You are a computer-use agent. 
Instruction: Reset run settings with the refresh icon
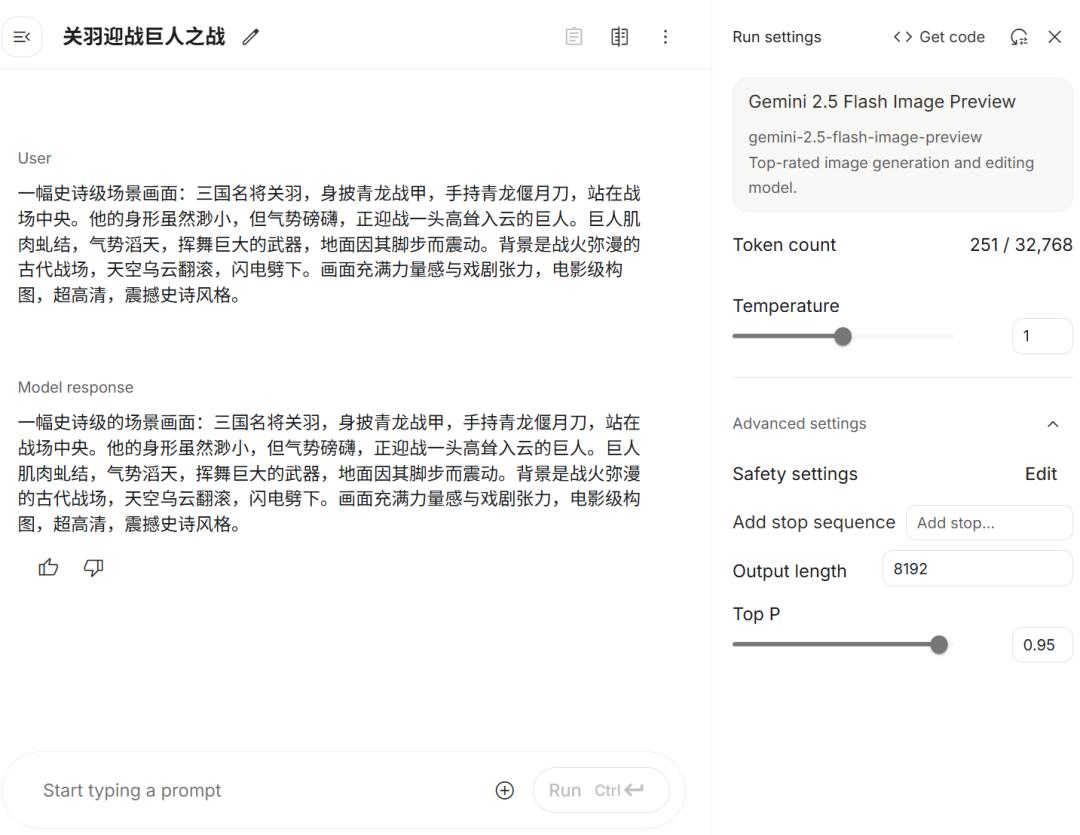[1019, 36]
